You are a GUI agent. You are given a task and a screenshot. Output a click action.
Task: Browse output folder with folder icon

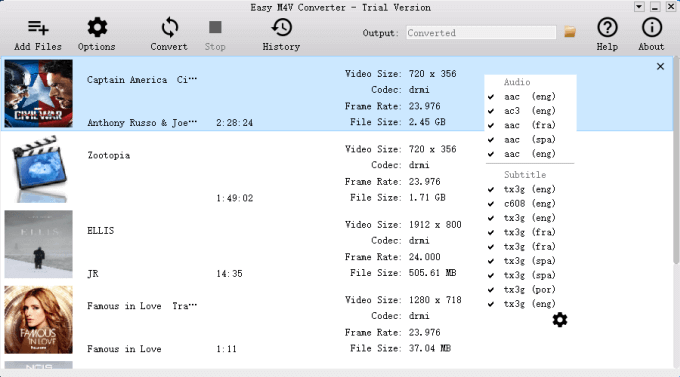point(570,32)
